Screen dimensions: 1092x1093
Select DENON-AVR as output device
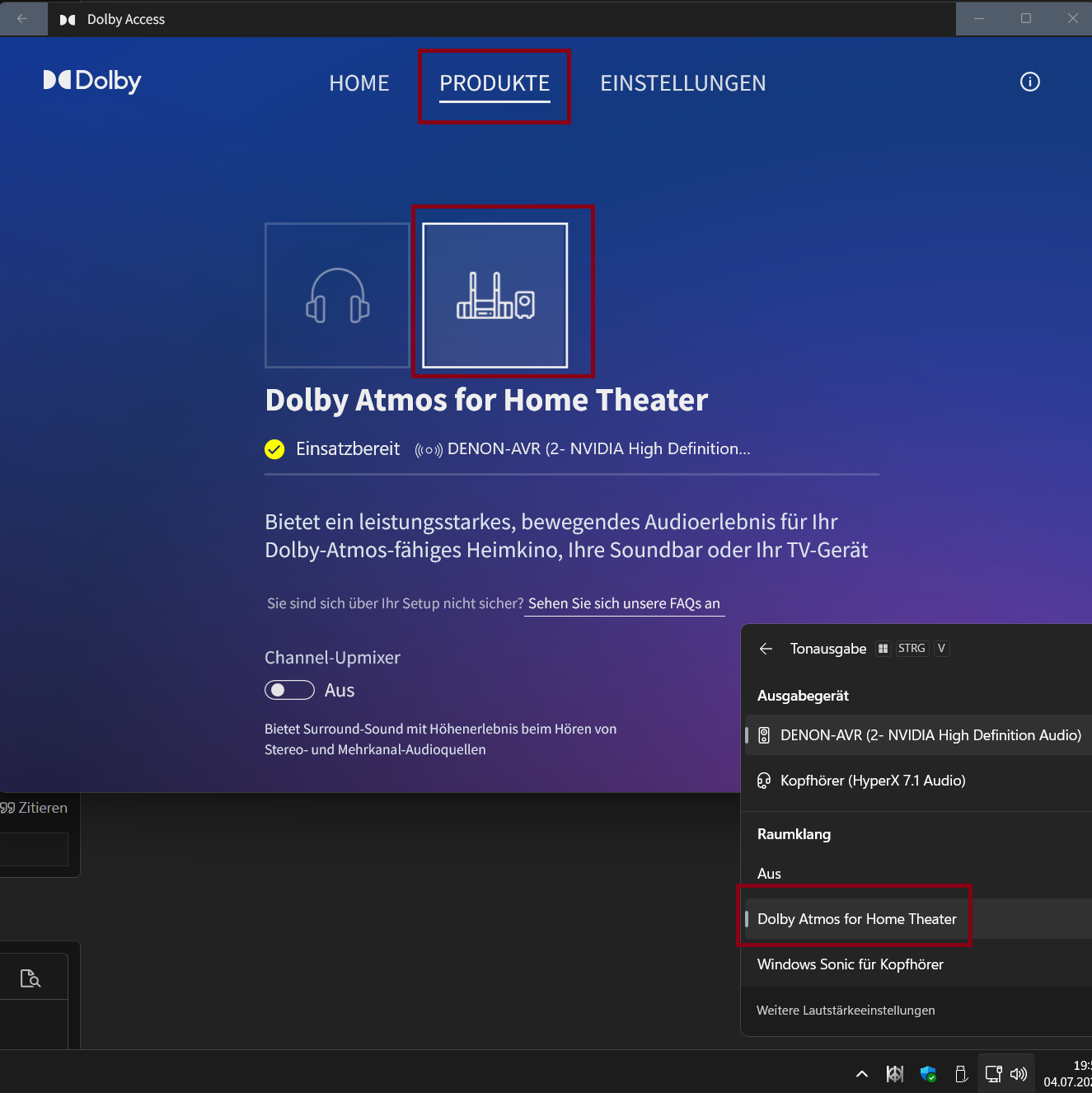tap(918, 735)
